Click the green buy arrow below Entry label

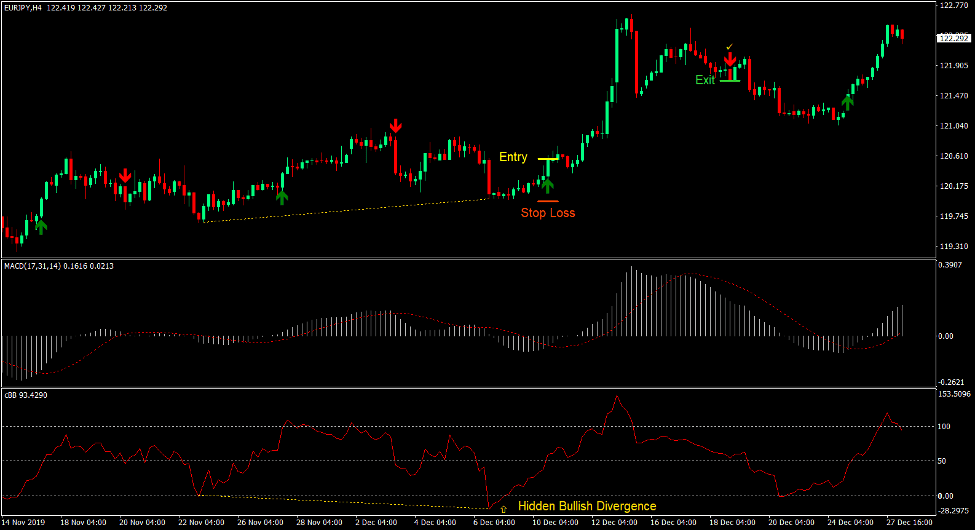pos(547,184)
